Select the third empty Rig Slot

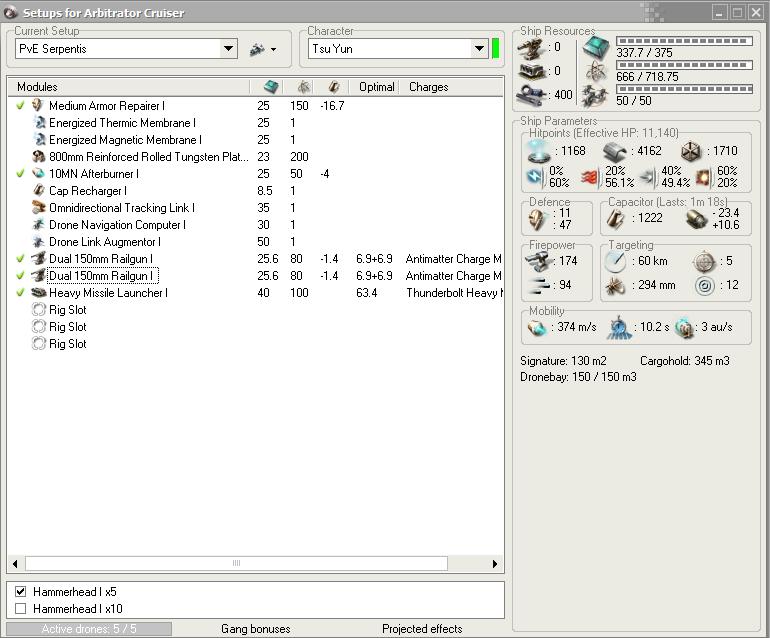67,344
